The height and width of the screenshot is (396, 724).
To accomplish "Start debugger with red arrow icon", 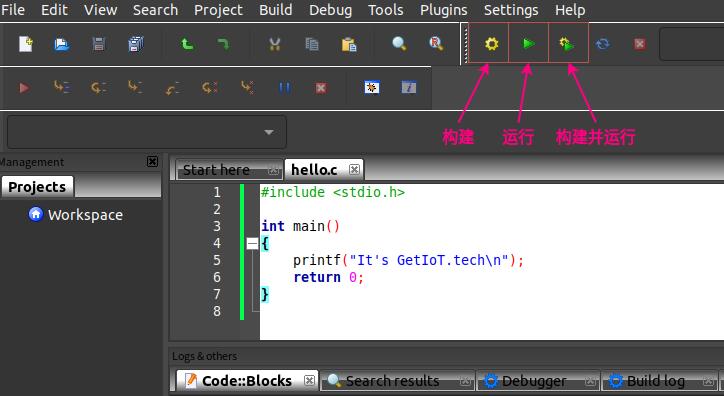I will coord(24,87).
